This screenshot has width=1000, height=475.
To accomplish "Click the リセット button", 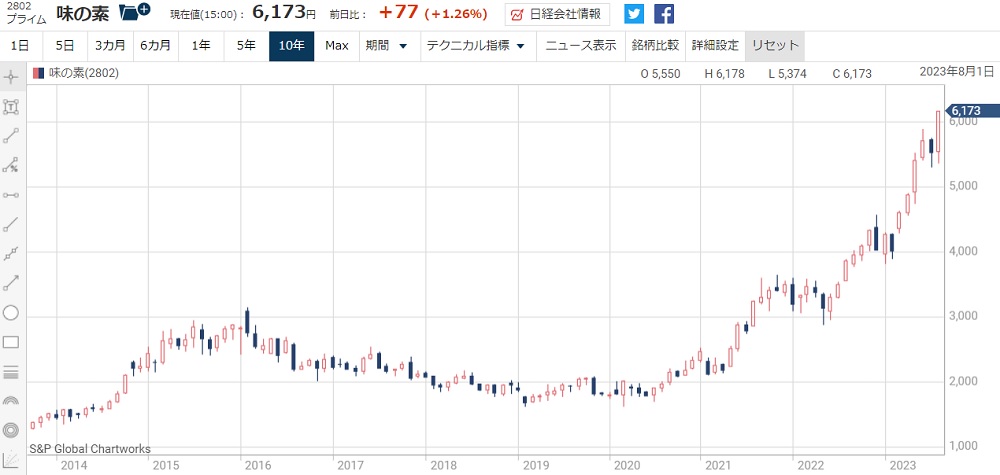I will coord(775,46).
